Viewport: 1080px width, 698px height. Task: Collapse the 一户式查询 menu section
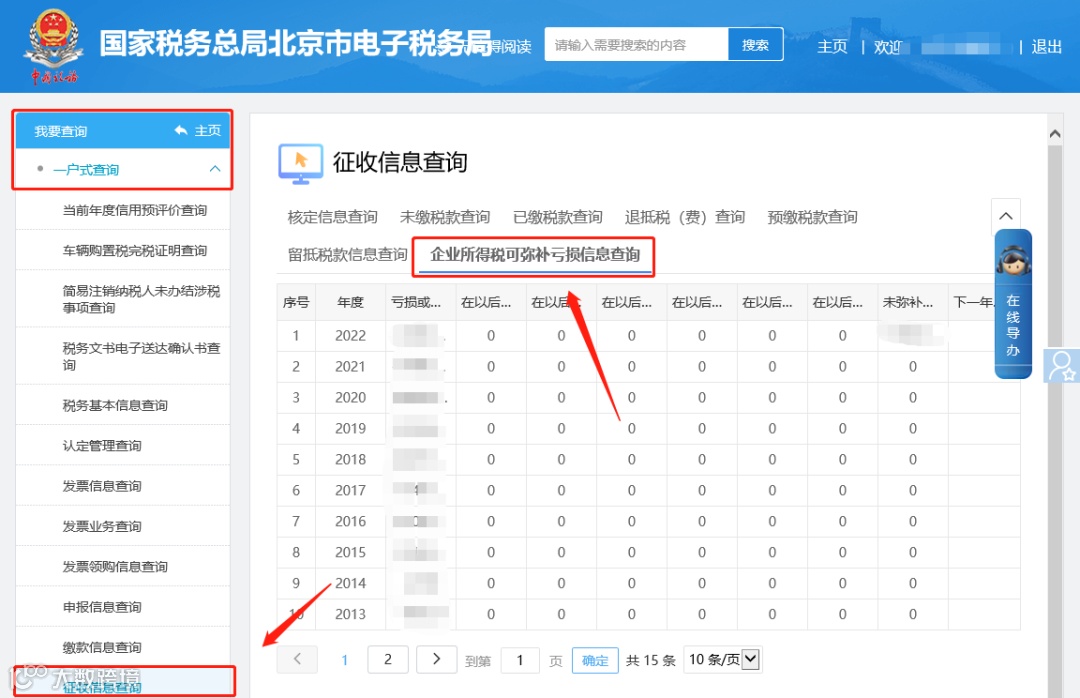(215, 169)
